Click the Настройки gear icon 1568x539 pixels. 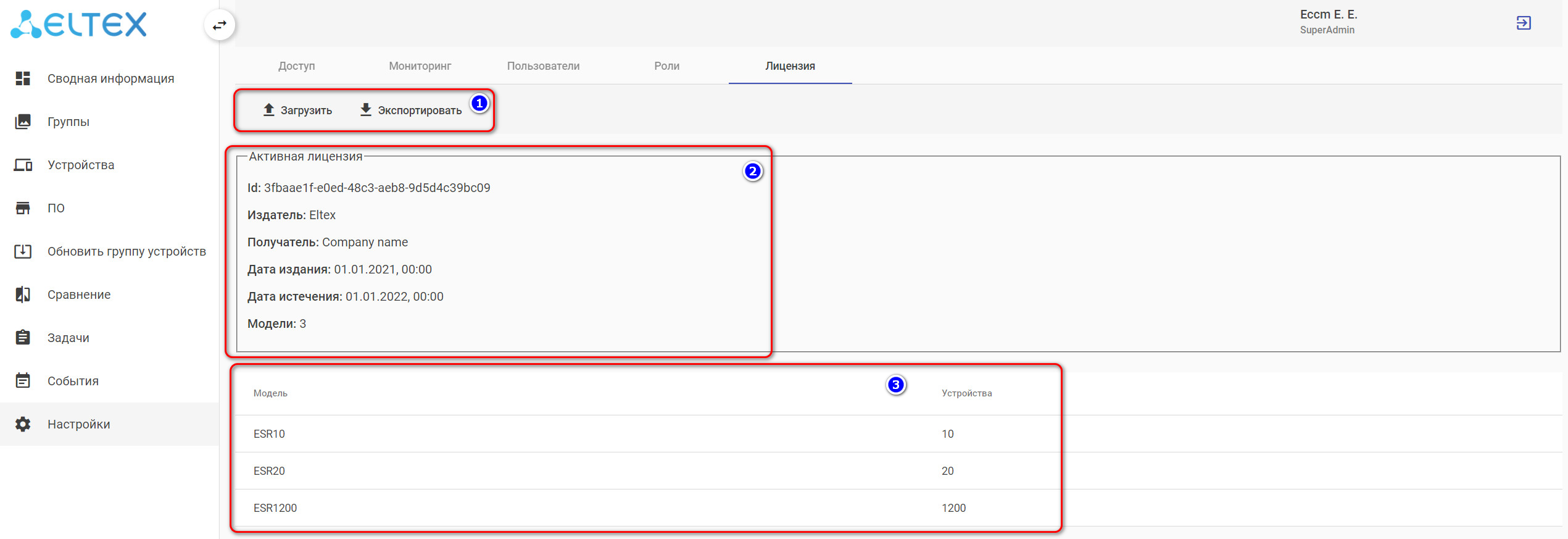(x=23, y=424)
